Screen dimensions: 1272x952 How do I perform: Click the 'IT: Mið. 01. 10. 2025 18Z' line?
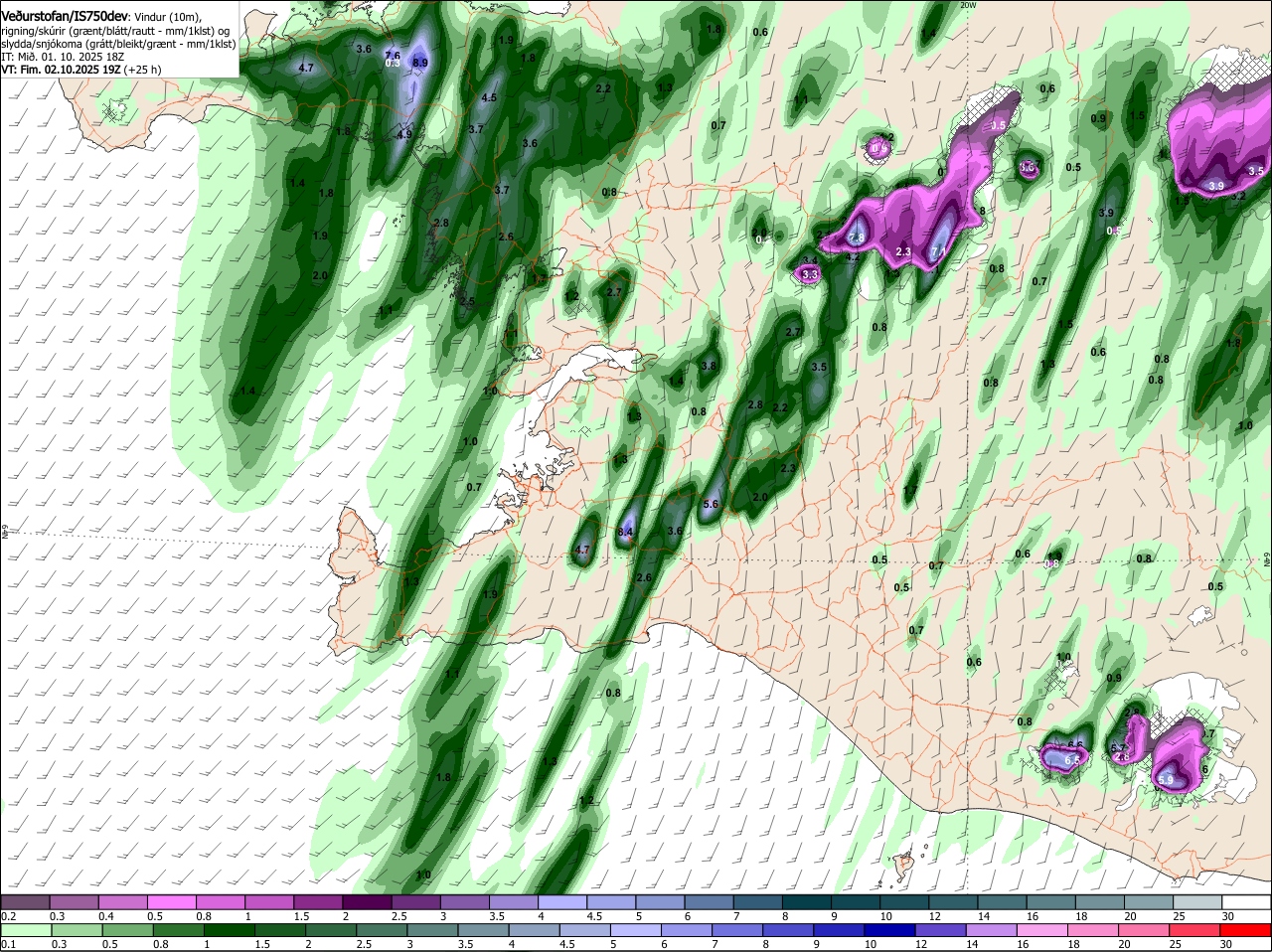(x=62, y=57)
